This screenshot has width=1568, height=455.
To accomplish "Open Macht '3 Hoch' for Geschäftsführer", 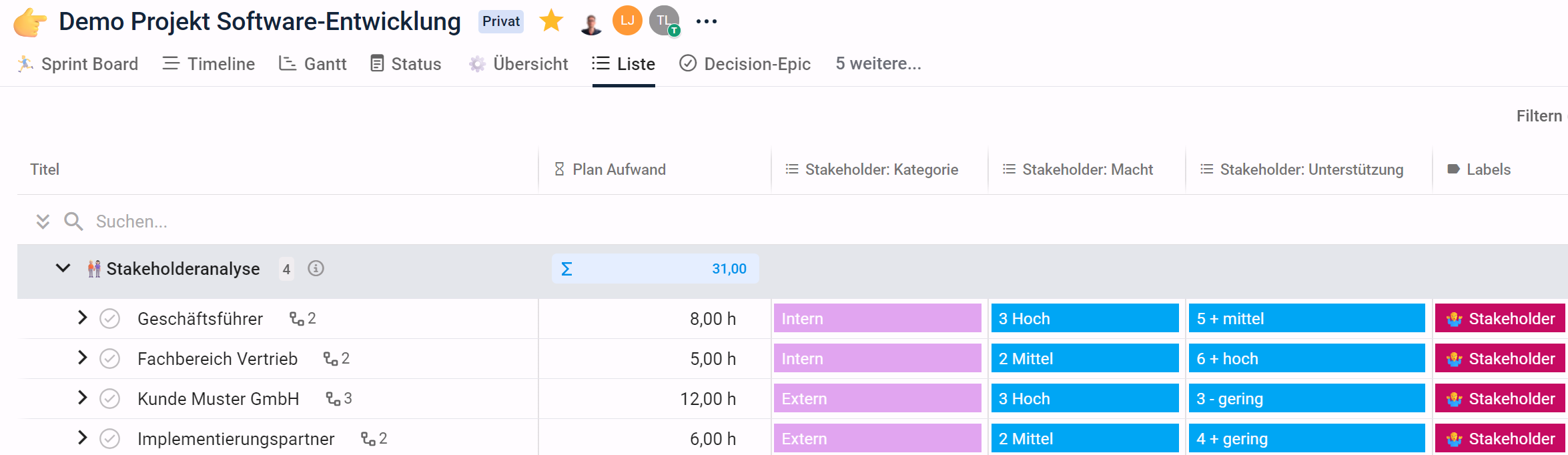I will point(1085,318).
